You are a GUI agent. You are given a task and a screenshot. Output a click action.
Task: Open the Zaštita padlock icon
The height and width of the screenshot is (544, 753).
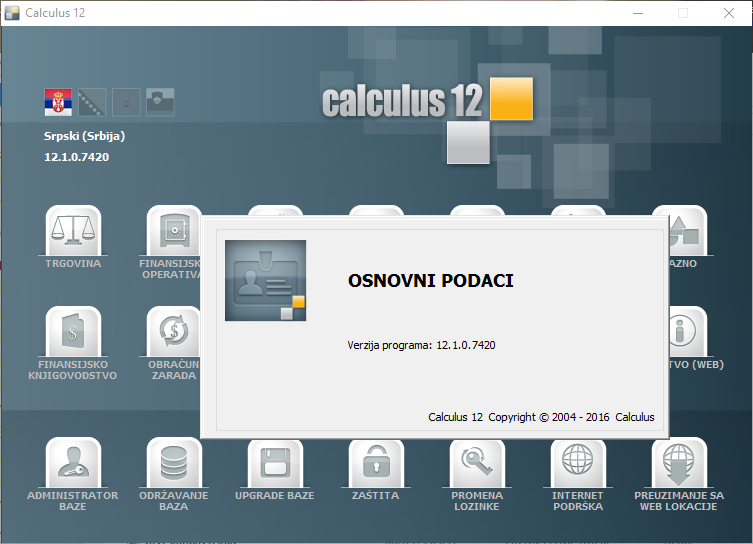coord(376,463)
